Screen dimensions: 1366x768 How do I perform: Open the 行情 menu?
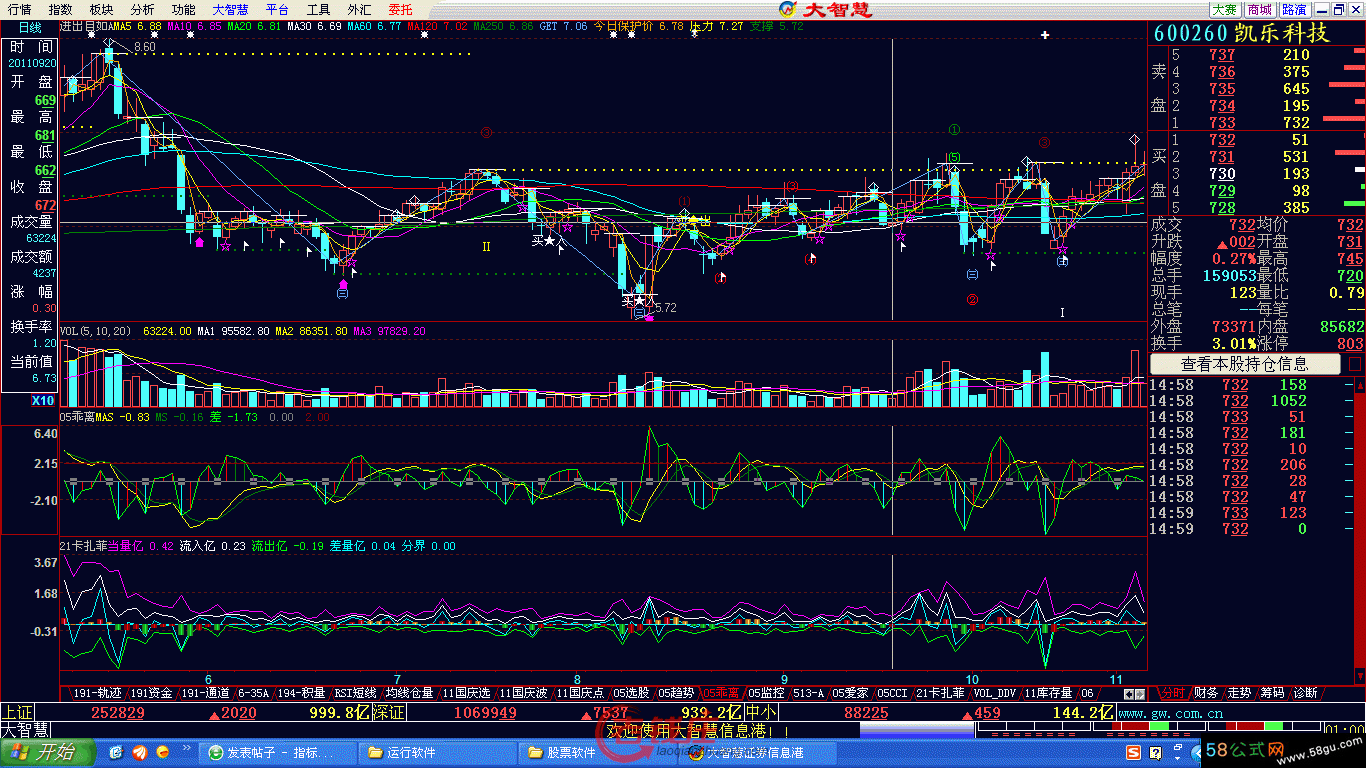pyautogui.click(x=19, y=9)
